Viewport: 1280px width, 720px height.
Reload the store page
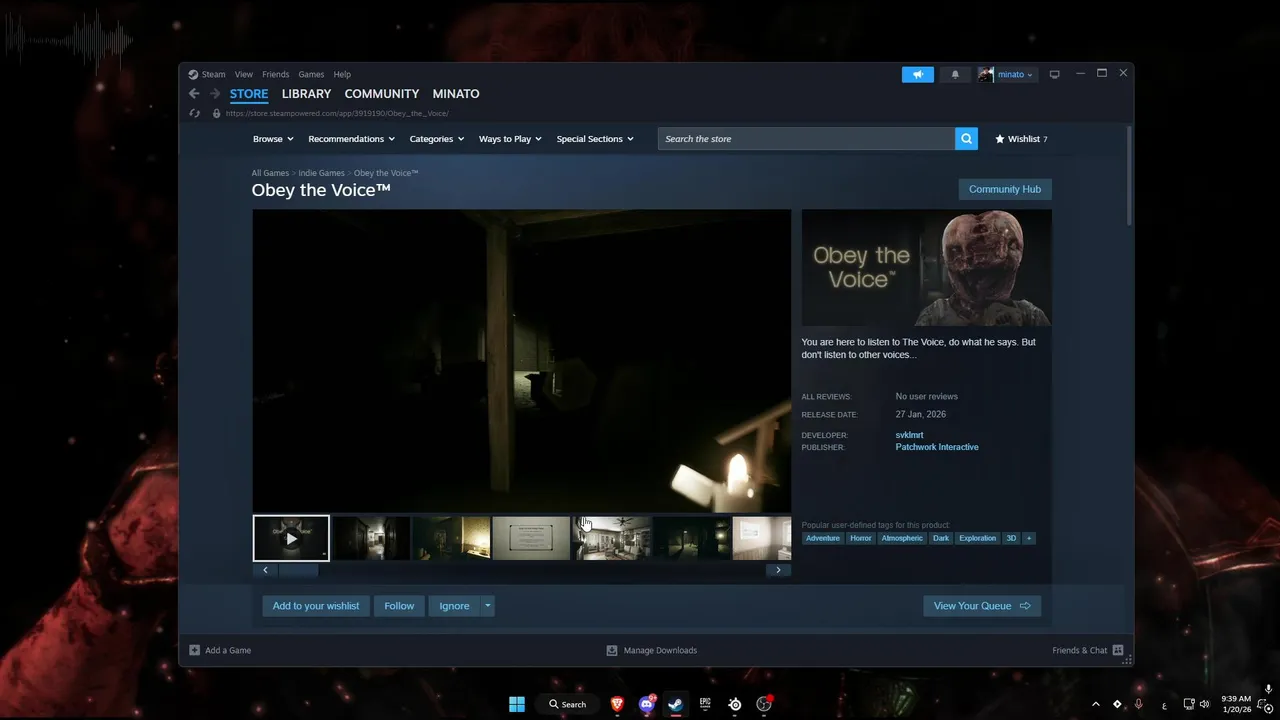195,113
